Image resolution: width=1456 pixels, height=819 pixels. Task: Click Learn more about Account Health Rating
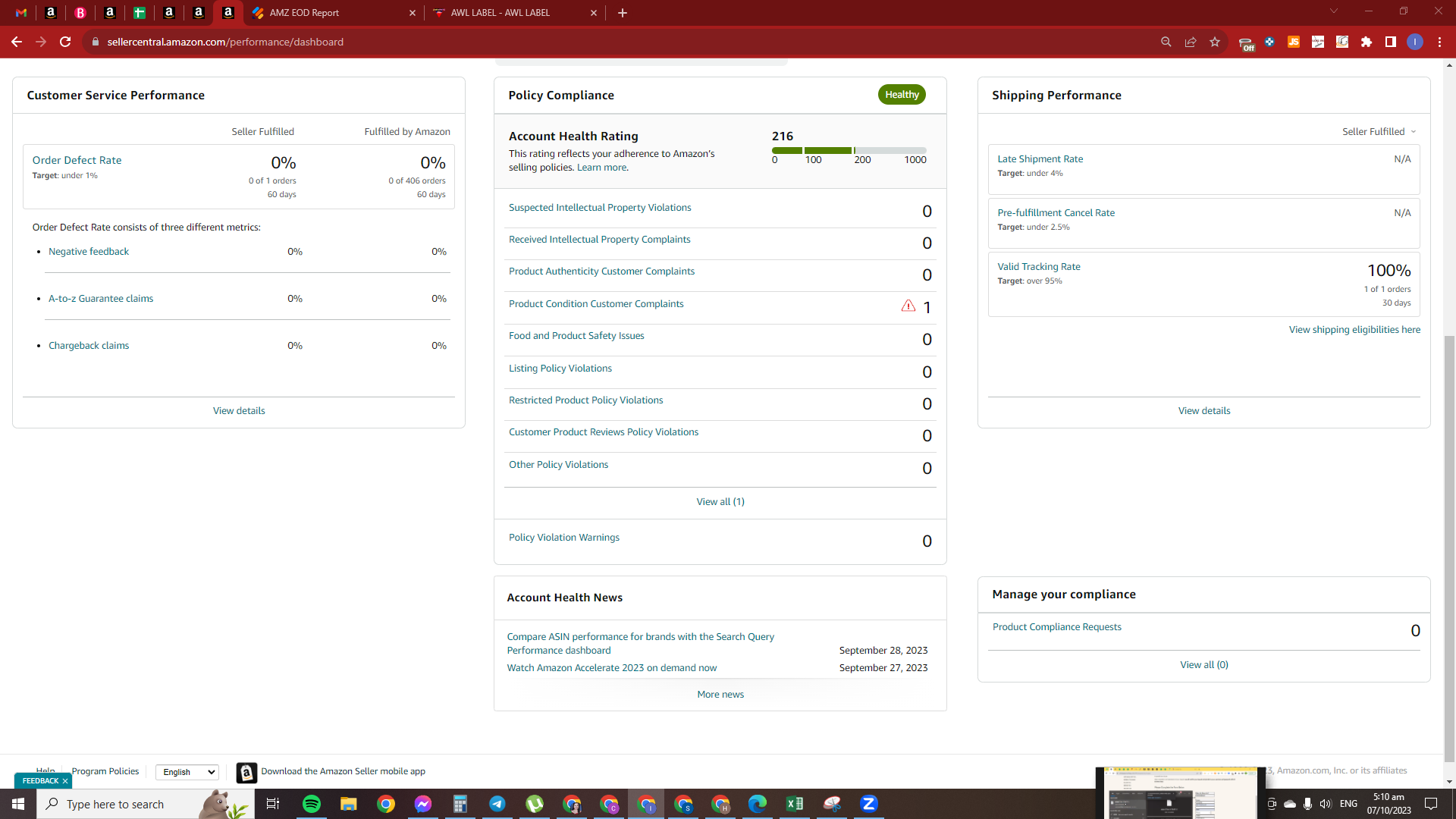point(601,168)
